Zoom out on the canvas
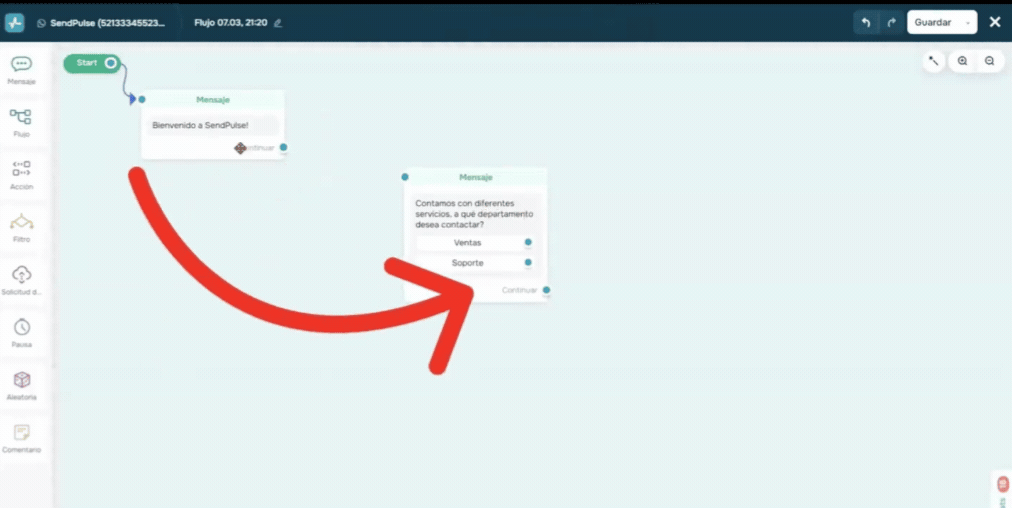 tap(989, 61)
